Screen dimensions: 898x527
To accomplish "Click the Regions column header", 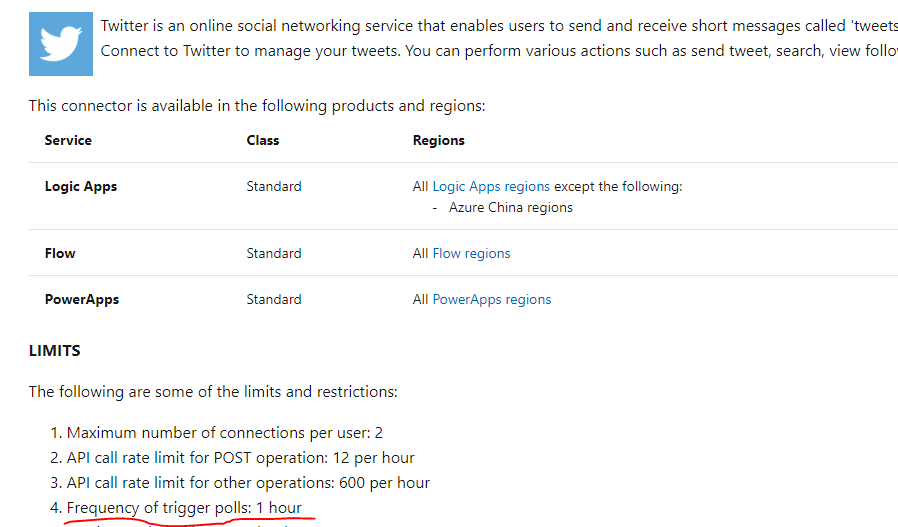I will 439,140.
